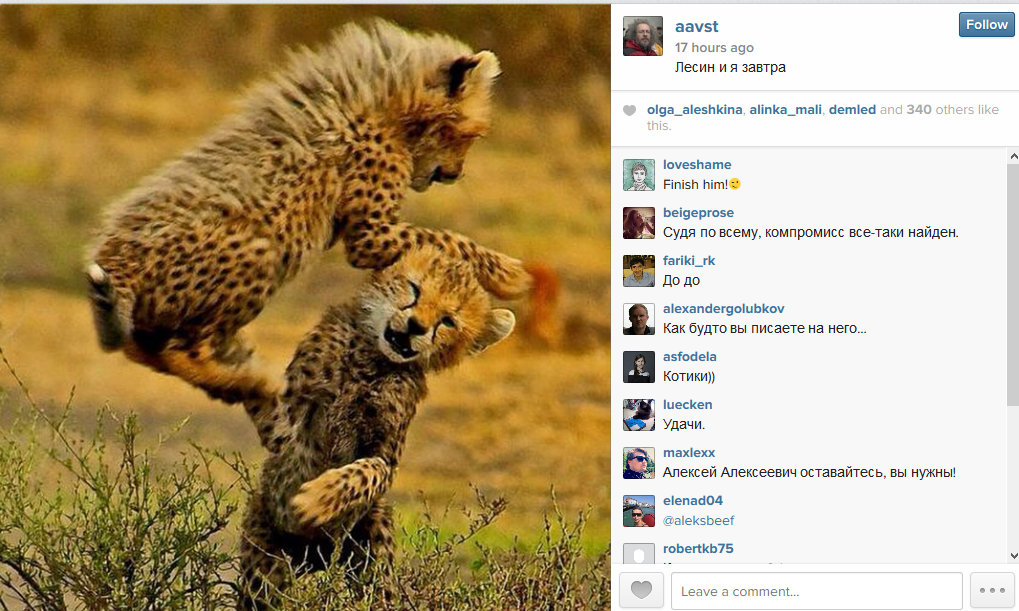Screen dimensions: 1019x611
Task: Click into the Leave a comment field
Action: click(816, 591)
